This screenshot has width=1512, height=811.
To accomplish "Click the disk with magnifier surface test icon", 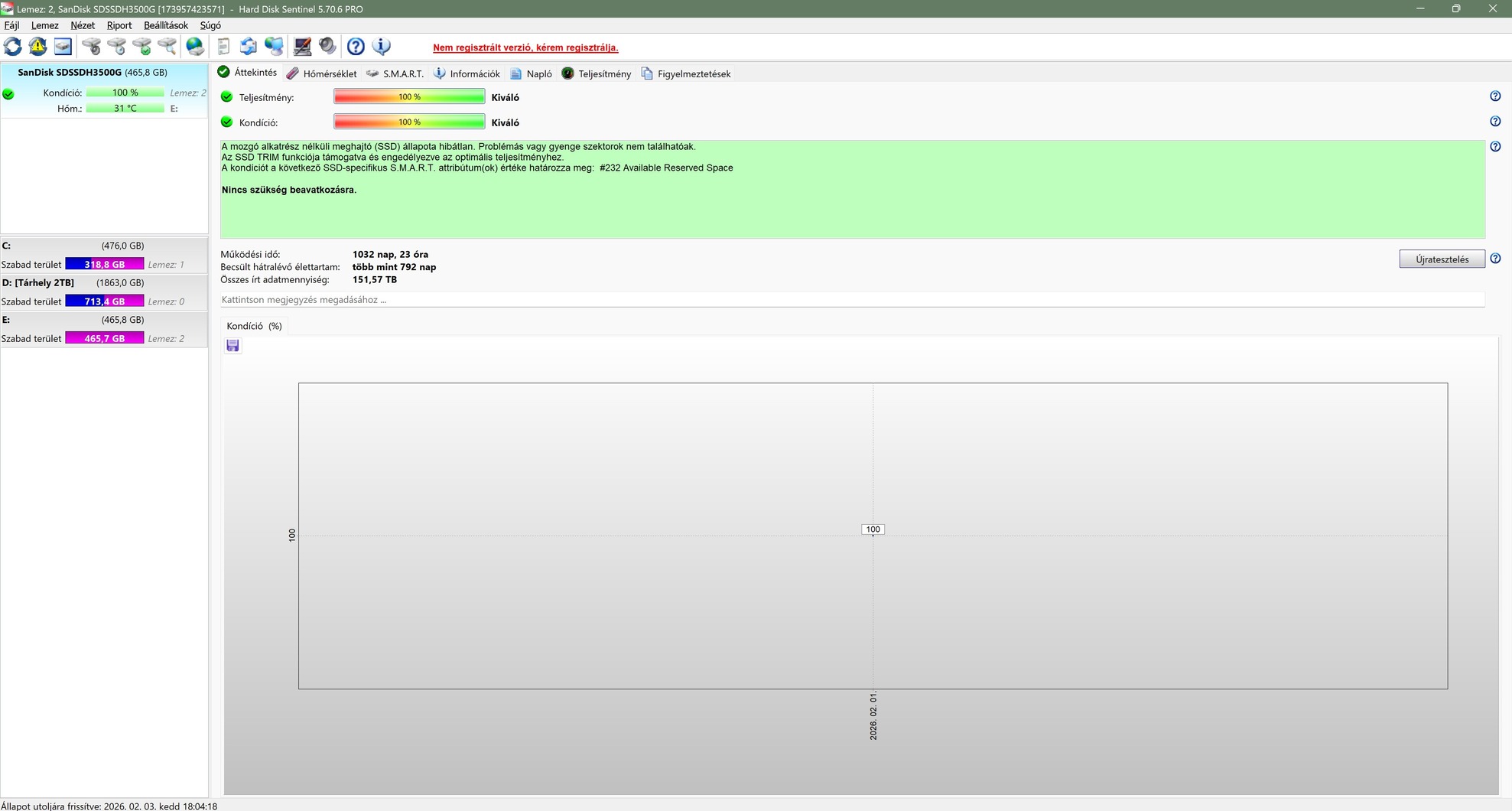I will pos(167,47).
